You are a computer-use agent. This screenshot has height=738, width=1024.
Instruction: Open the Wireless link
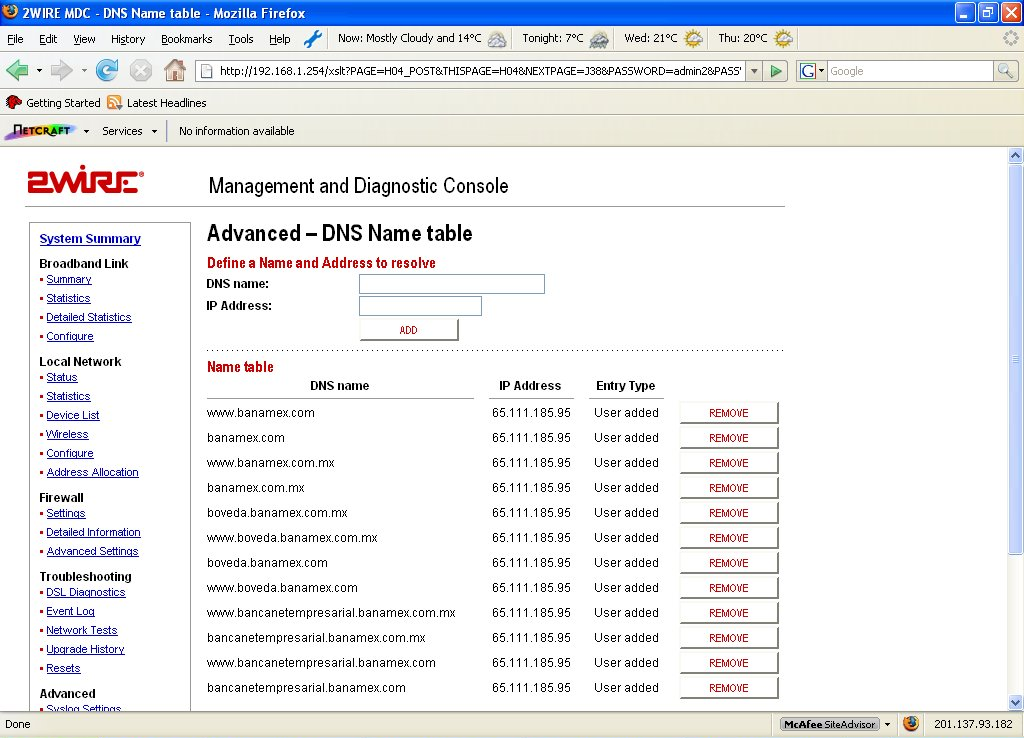click(x=67, y=434)
